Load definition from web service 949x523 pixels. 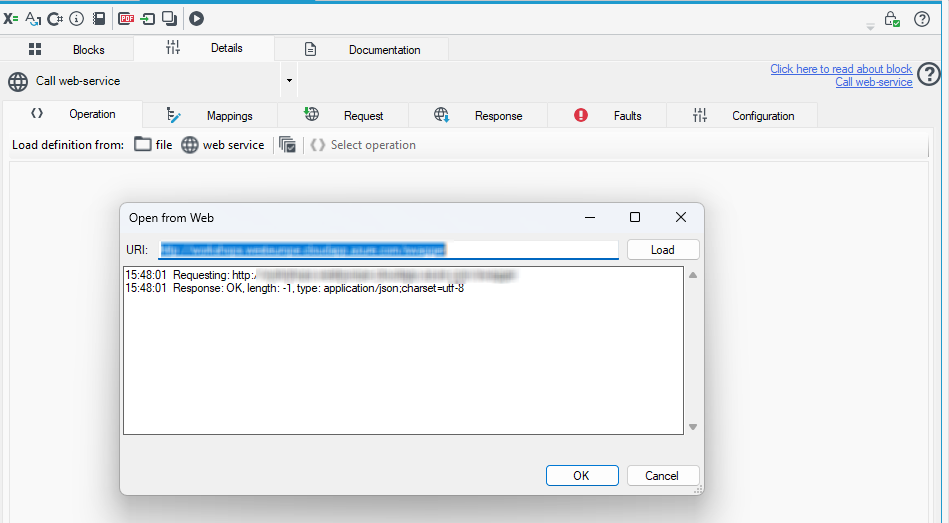(x=223, y=145)
